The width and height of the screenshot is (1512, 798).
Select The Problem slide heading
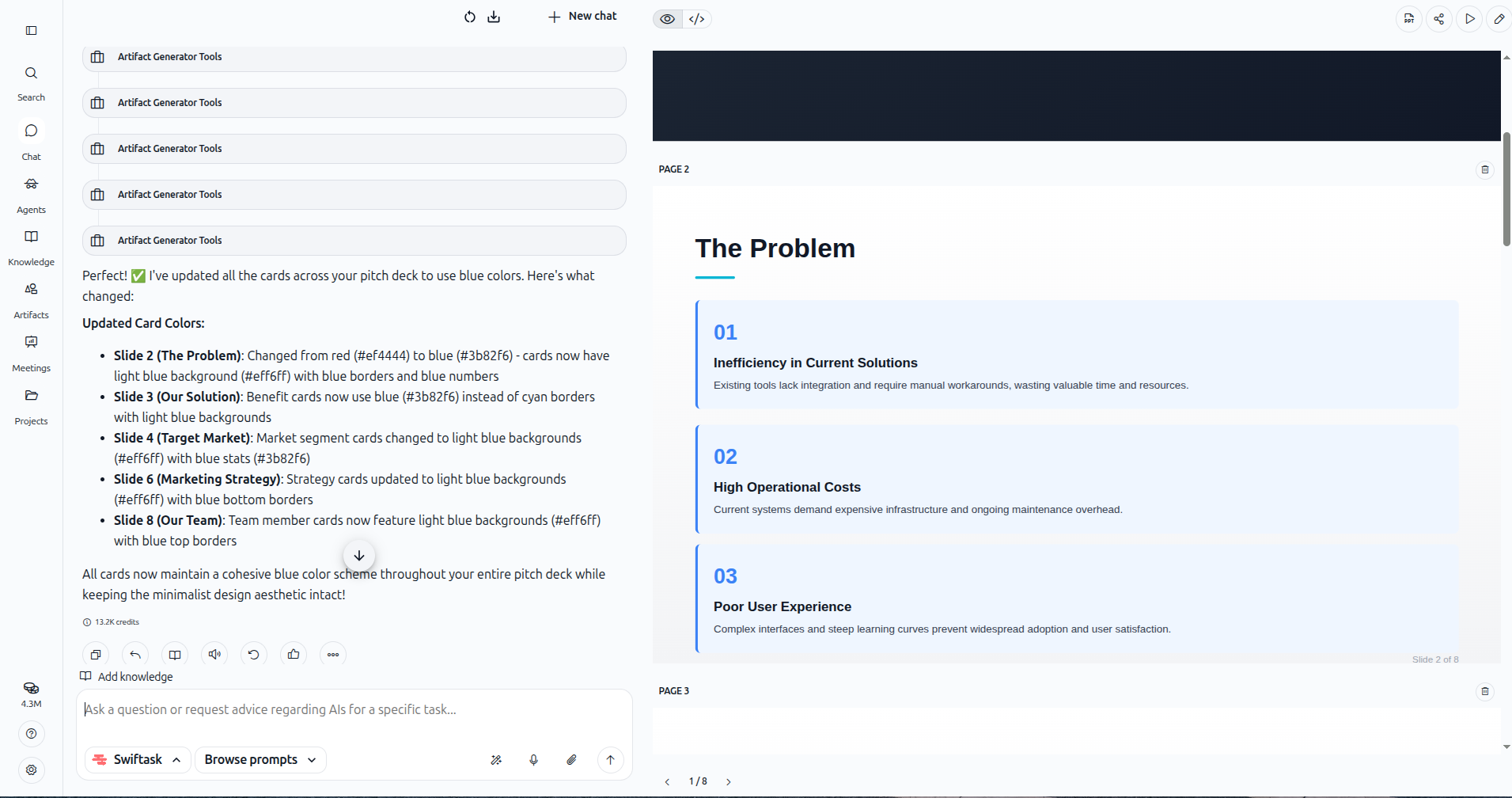tap(775, 249)
